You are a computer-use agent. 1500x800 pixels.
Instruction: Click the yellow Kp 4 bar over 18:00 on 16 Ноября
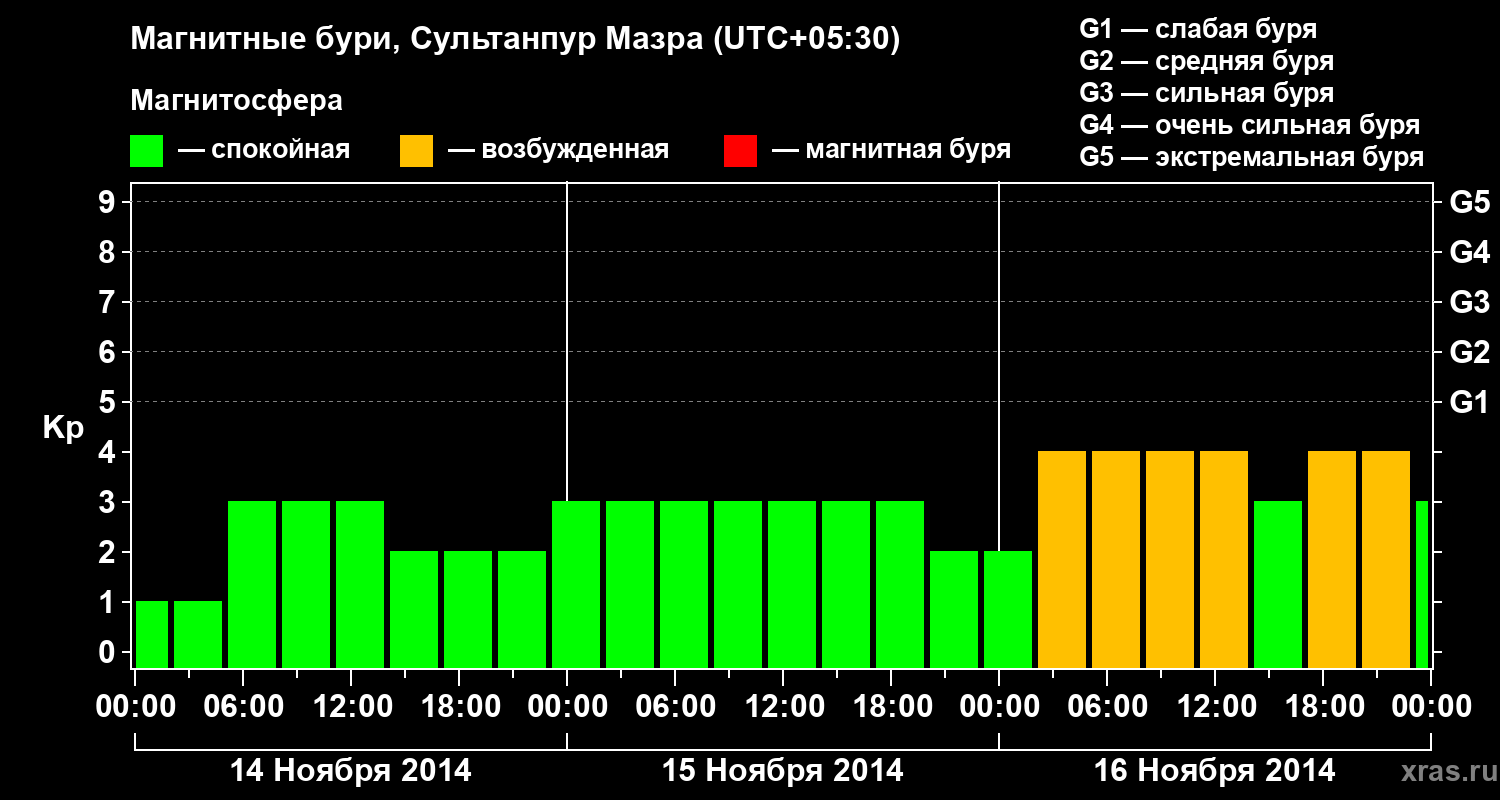(1332, 559)
